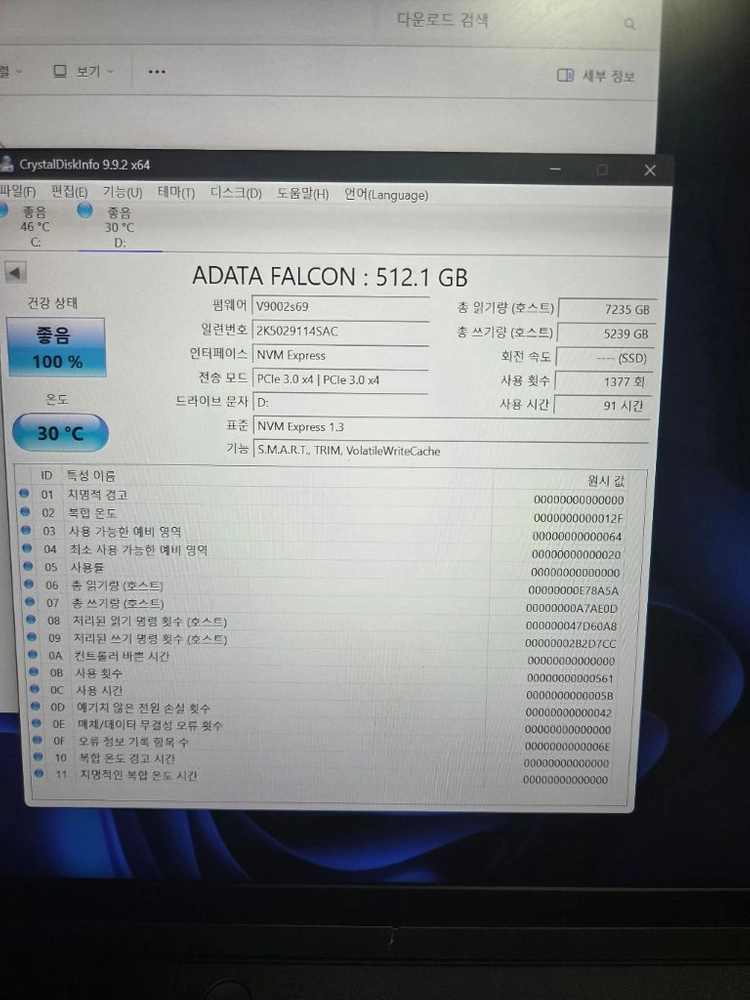The width and height of the screenshot is (750, 1000).
Task: Click the status dot of row 0D
Action: 36,706
